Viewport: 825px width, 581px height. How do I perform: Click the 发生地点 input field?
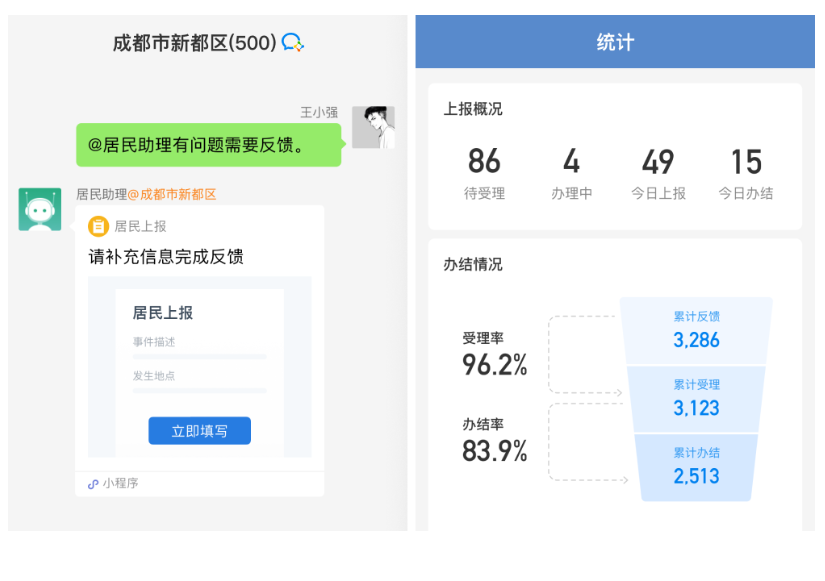tap(199, 376)
